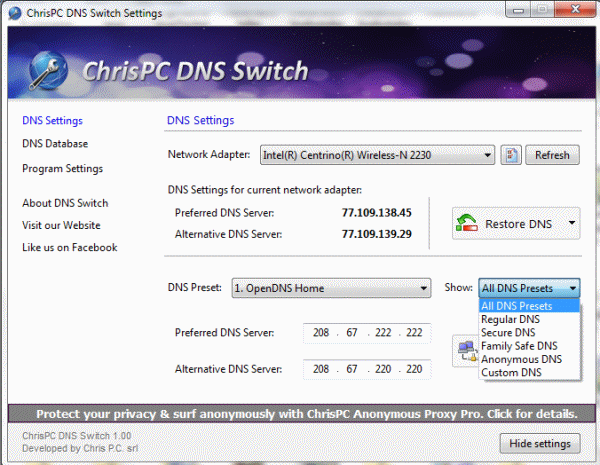Pick Custom DNS from the list
The height and width of the screenshot is (465, 600).
[529, 372]
